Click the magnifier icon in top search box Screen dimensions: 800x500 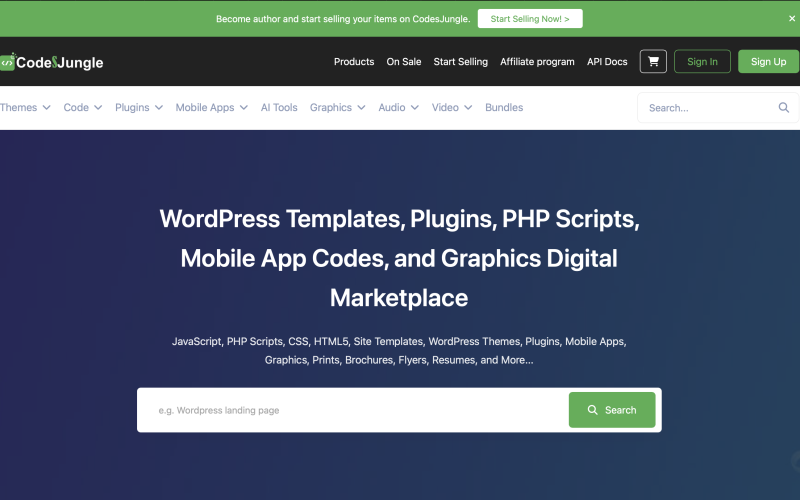click(784, 108)
